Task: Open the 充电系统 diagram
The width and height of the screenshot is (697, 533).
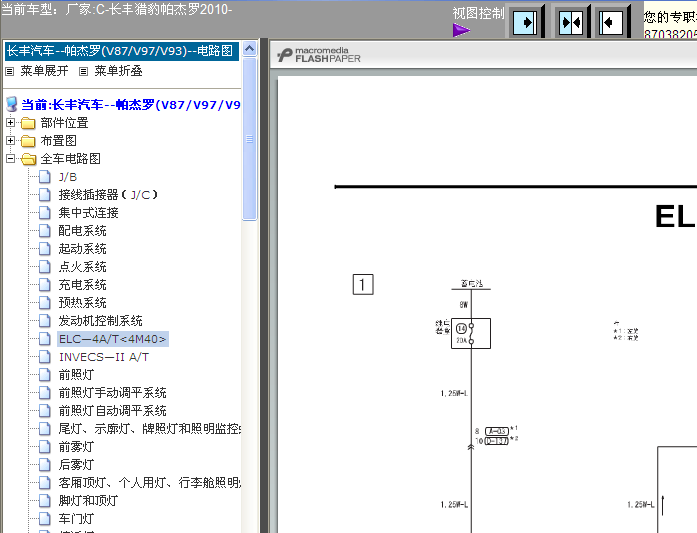Action: (82, 285)
